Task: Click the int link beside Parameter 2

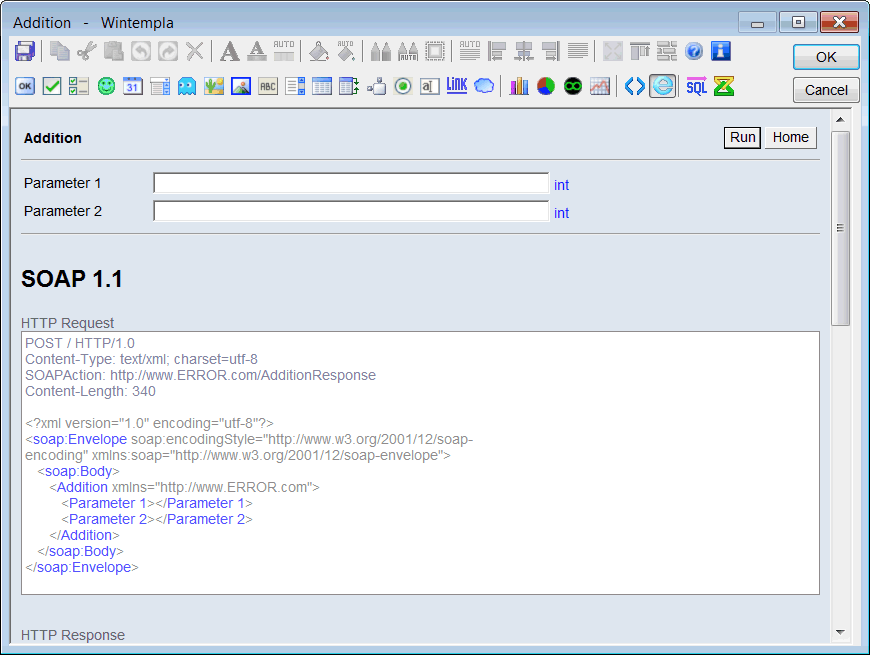Action: pyautogui.click(x=562, y=213)
